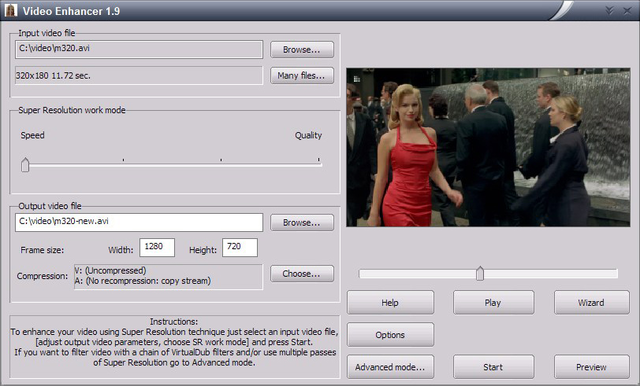Image resolution: width=640 pixels, height=386 pixels.
Task: Click the Speed/Quality slider handle
Action: [25, 165]
